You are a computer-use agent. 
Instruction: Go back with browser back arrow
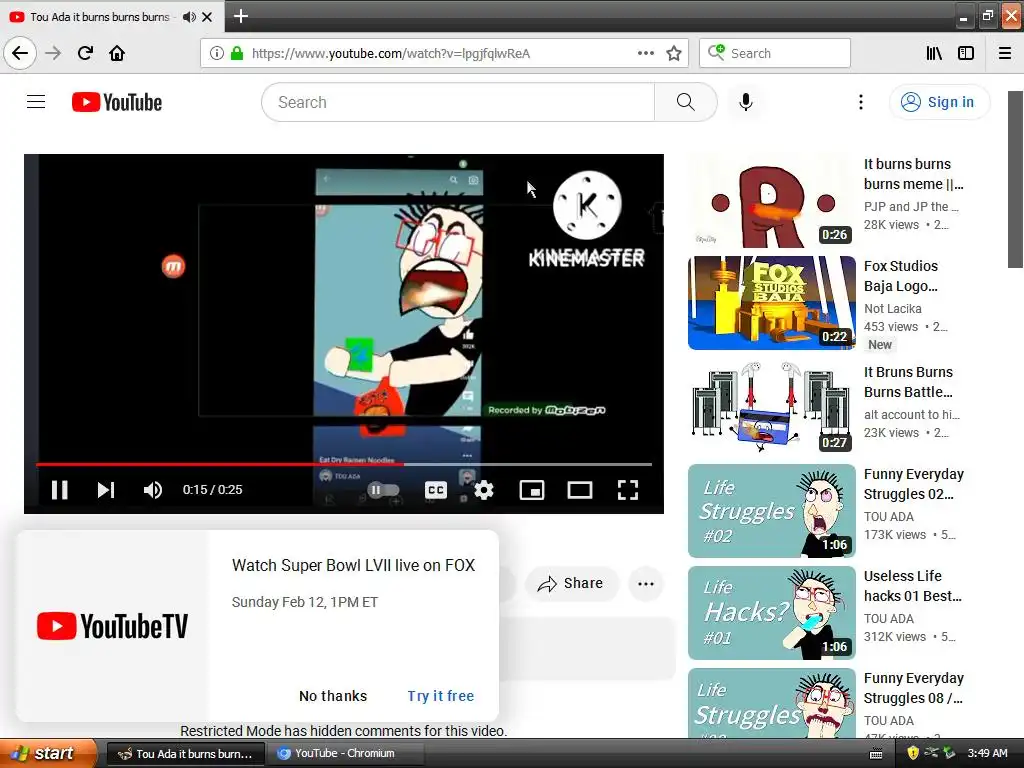point(20,53)
